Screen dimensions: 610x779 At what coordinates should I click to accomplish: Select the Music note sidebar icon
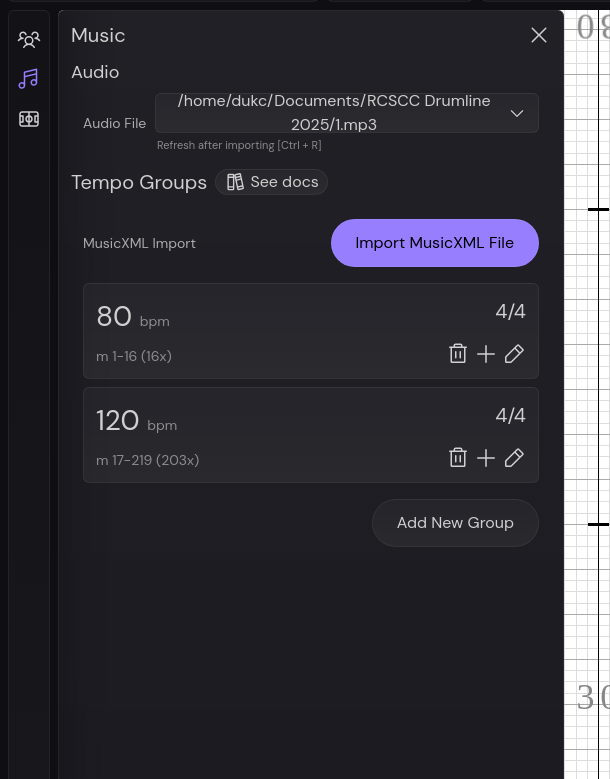click(x=29, y=79)
